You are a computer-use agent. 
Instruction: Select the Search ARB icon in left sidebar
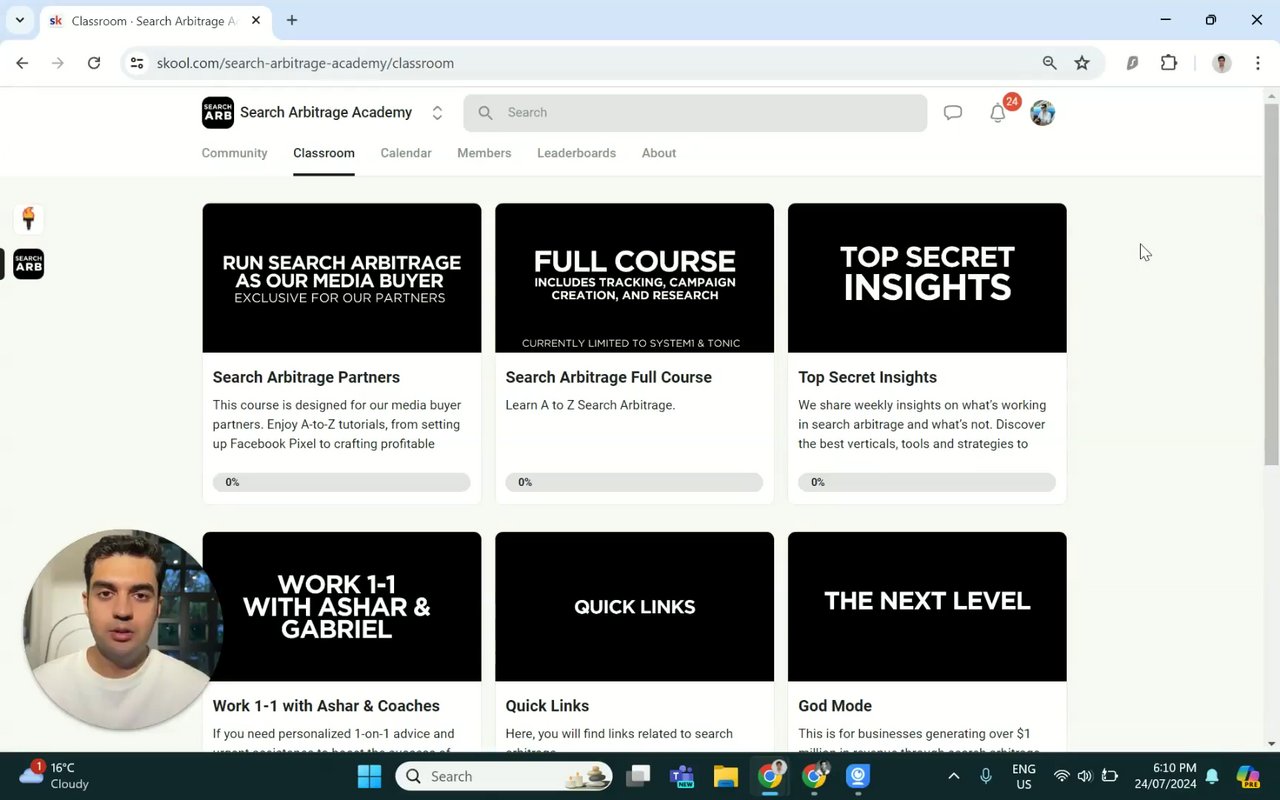[28, 264]
